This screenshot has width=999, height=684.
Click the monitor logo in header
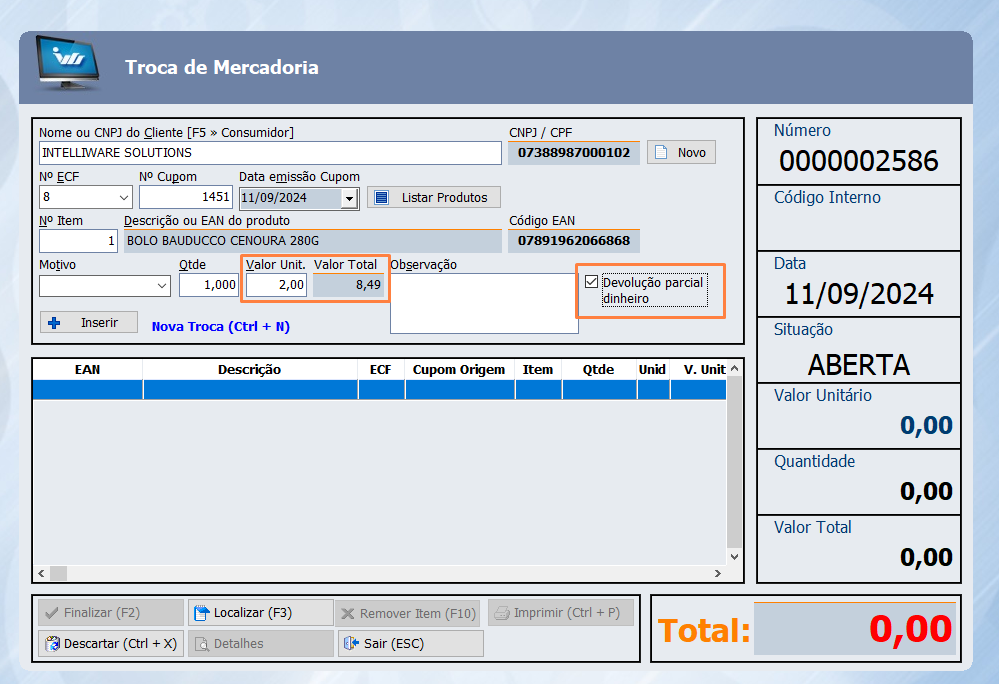pyautogui.click(x=67, y=65)
